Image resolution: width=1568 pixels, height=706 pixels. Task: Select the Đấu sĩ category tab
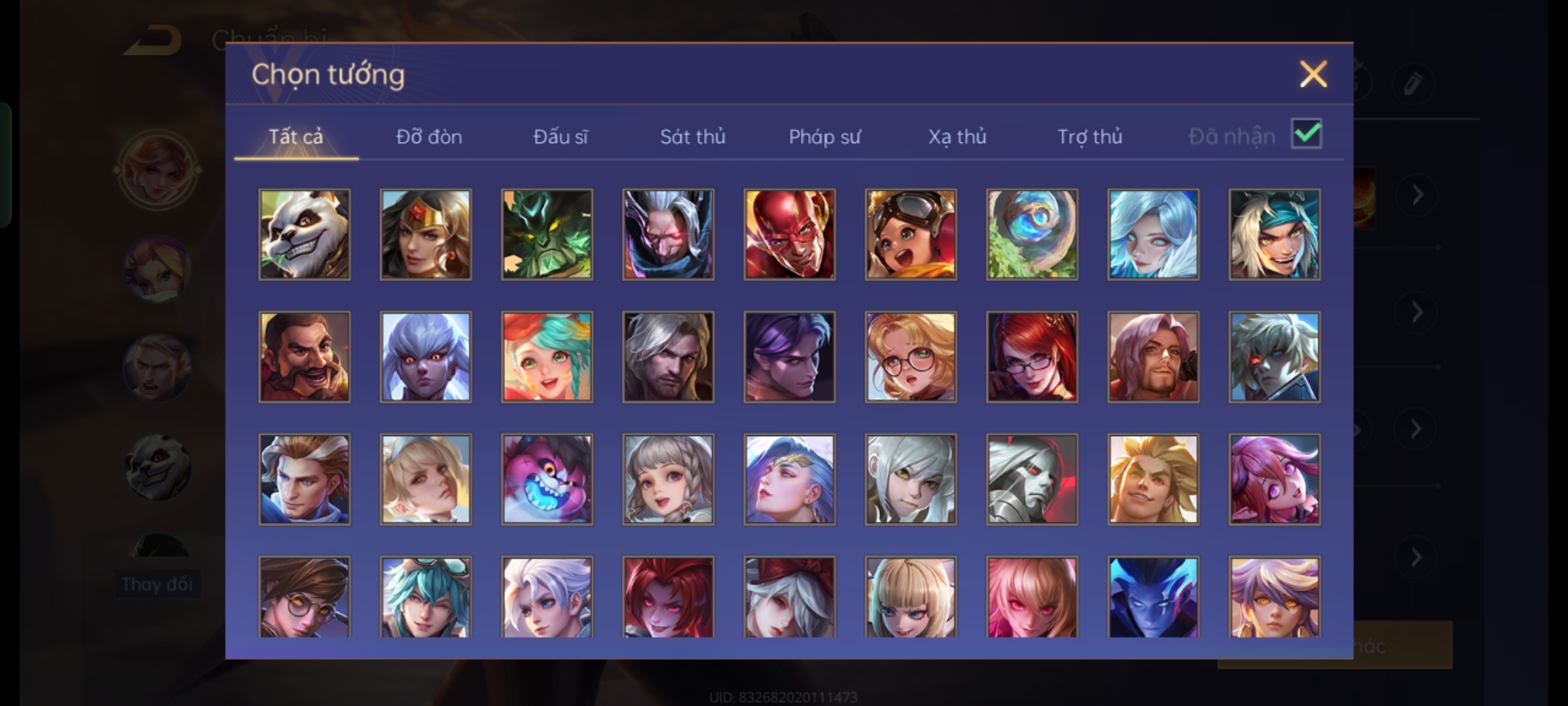(x=561, y=137)
